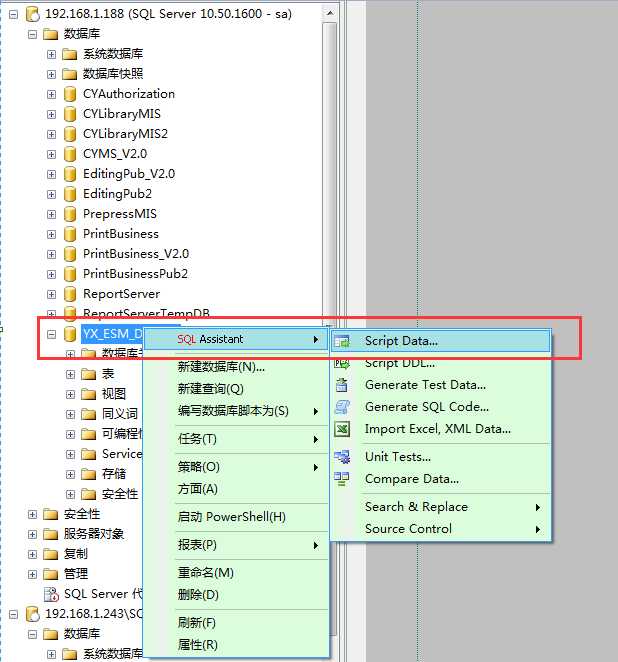618x662 pixels.
Task: Open the 策略(O) submenu
Action: click(x=236, y=467)
